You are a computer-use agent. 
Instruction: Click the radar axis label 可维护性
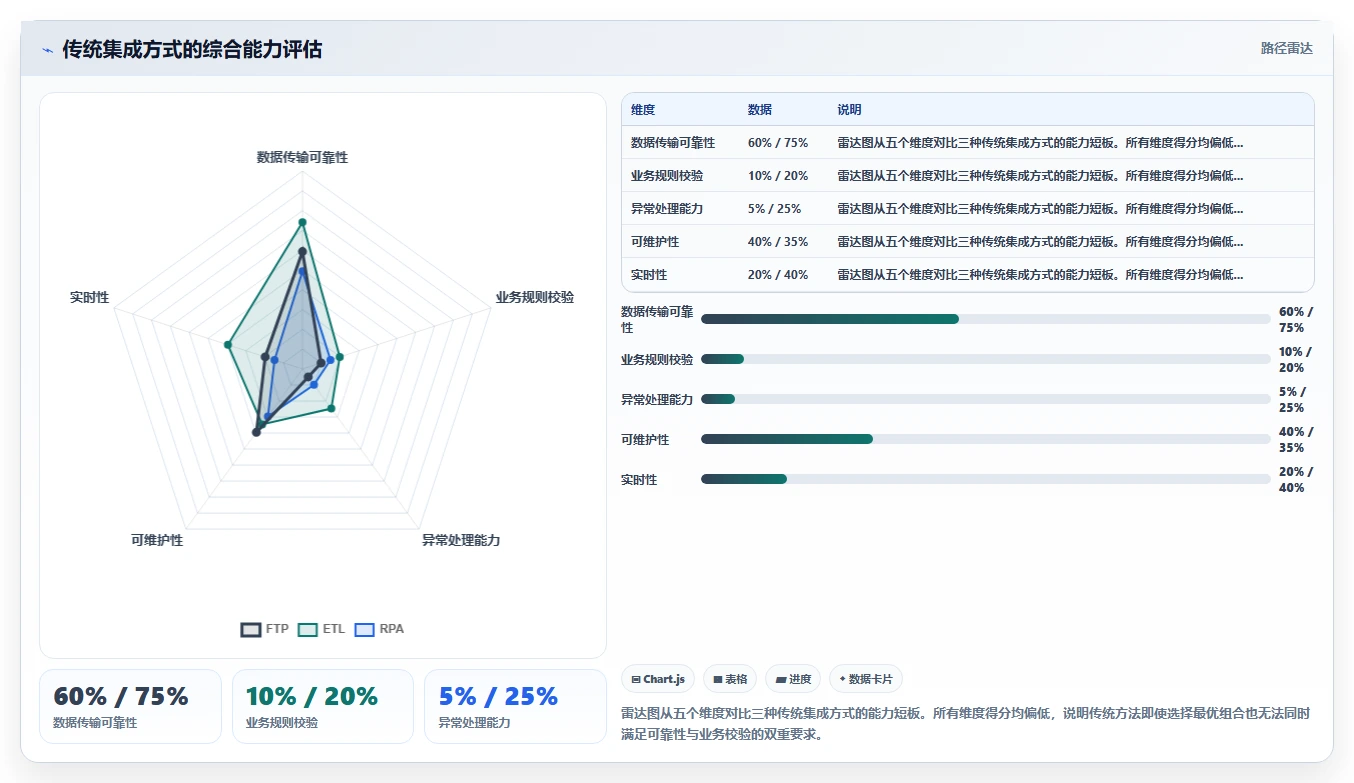[x=157, y=540]
